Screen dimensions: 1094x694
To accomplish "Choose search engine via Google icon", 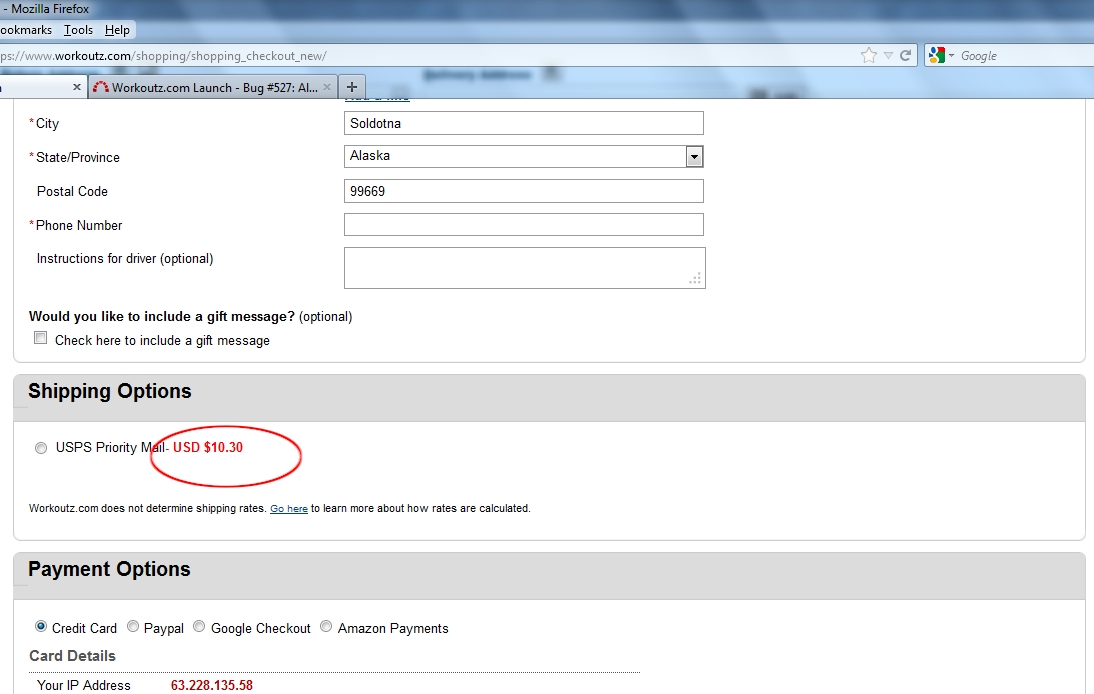I will coord(937,55).
